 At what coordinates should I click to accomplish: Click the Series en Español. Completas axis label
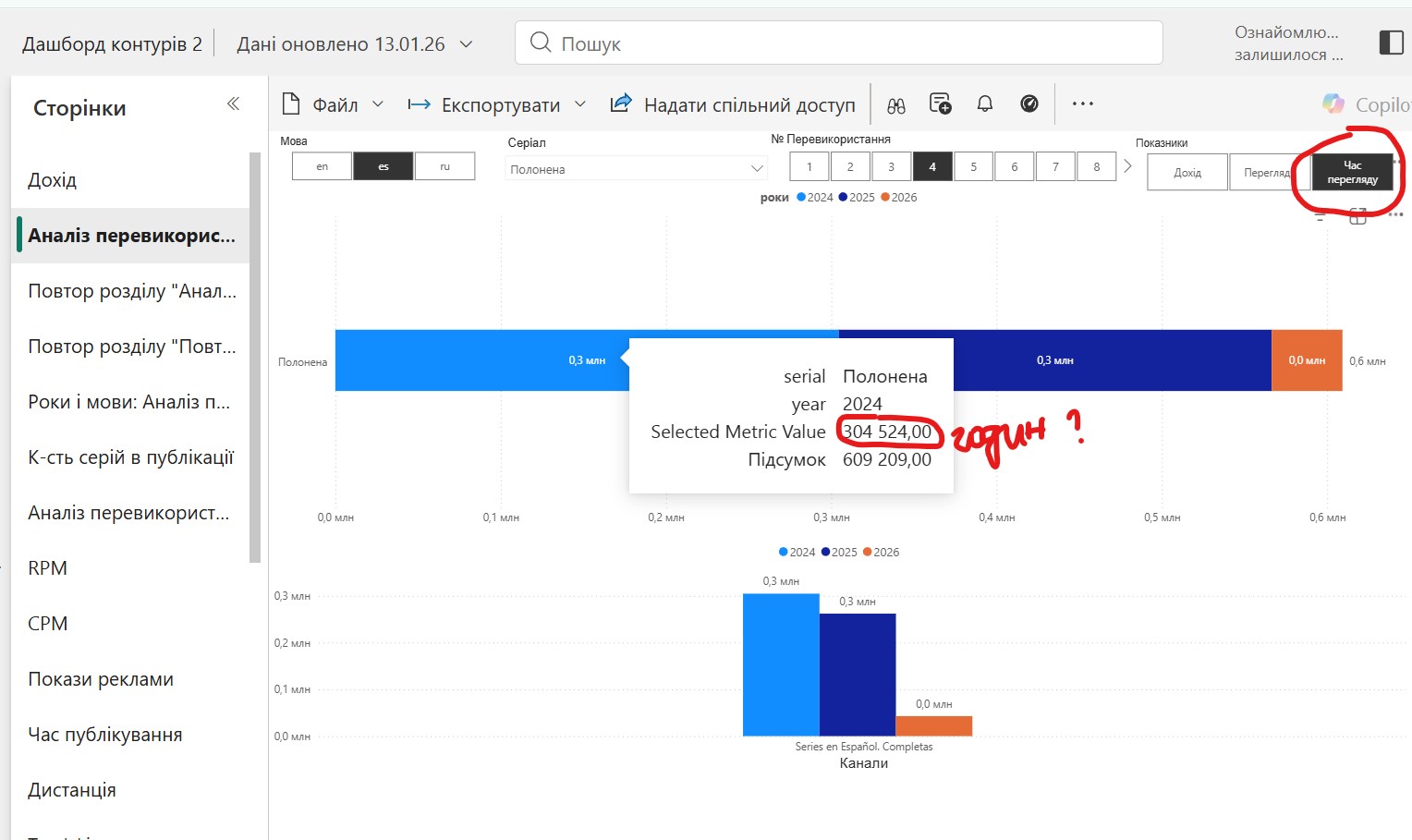coord(864,747)
